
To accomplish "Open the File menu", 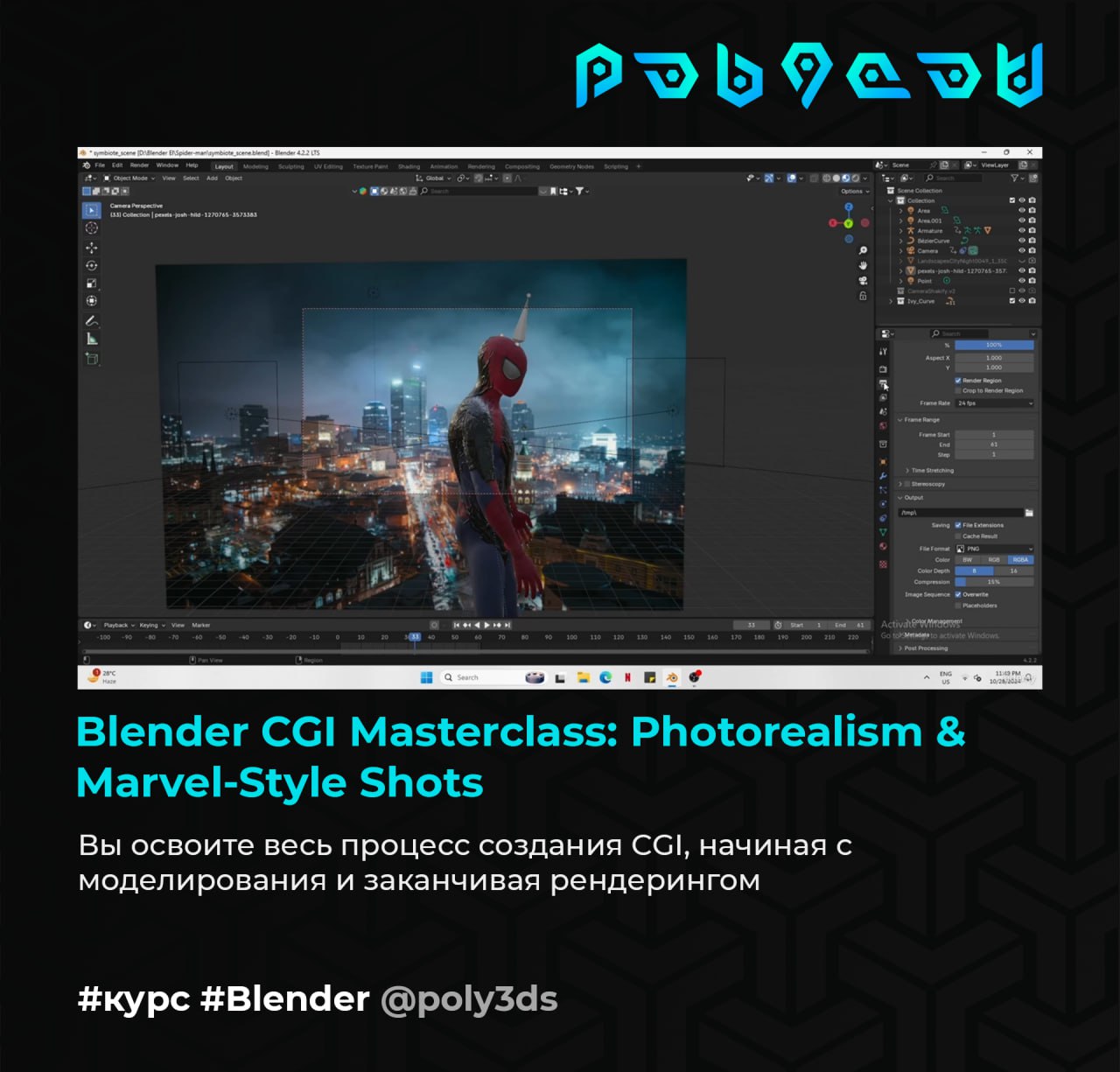I will coord(100,165).
